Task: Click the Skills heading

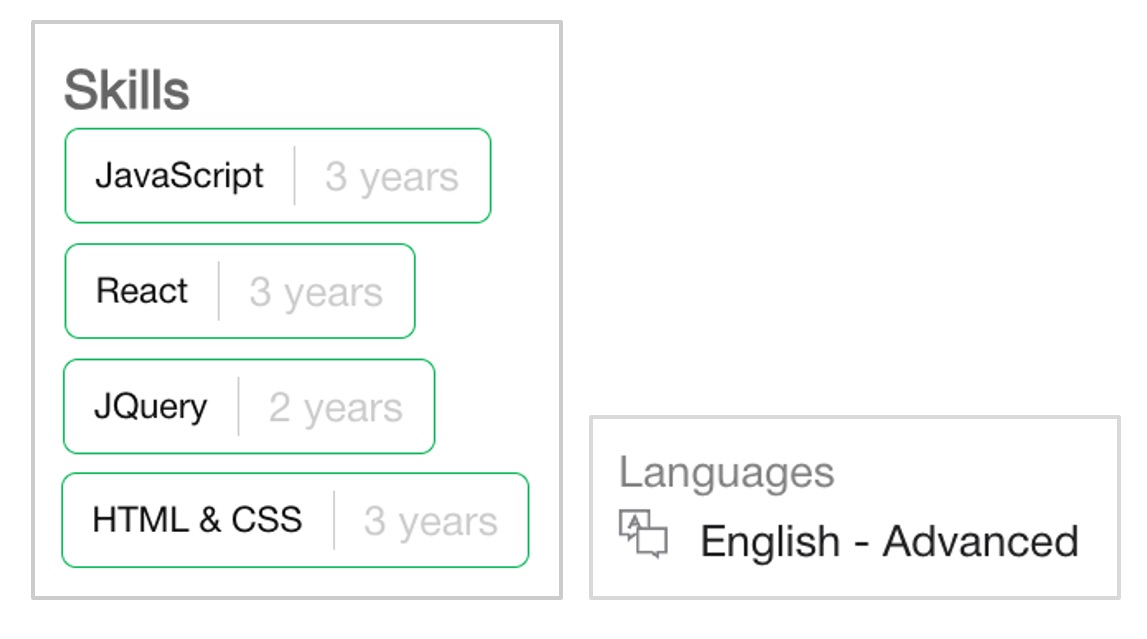Action: 127,91
